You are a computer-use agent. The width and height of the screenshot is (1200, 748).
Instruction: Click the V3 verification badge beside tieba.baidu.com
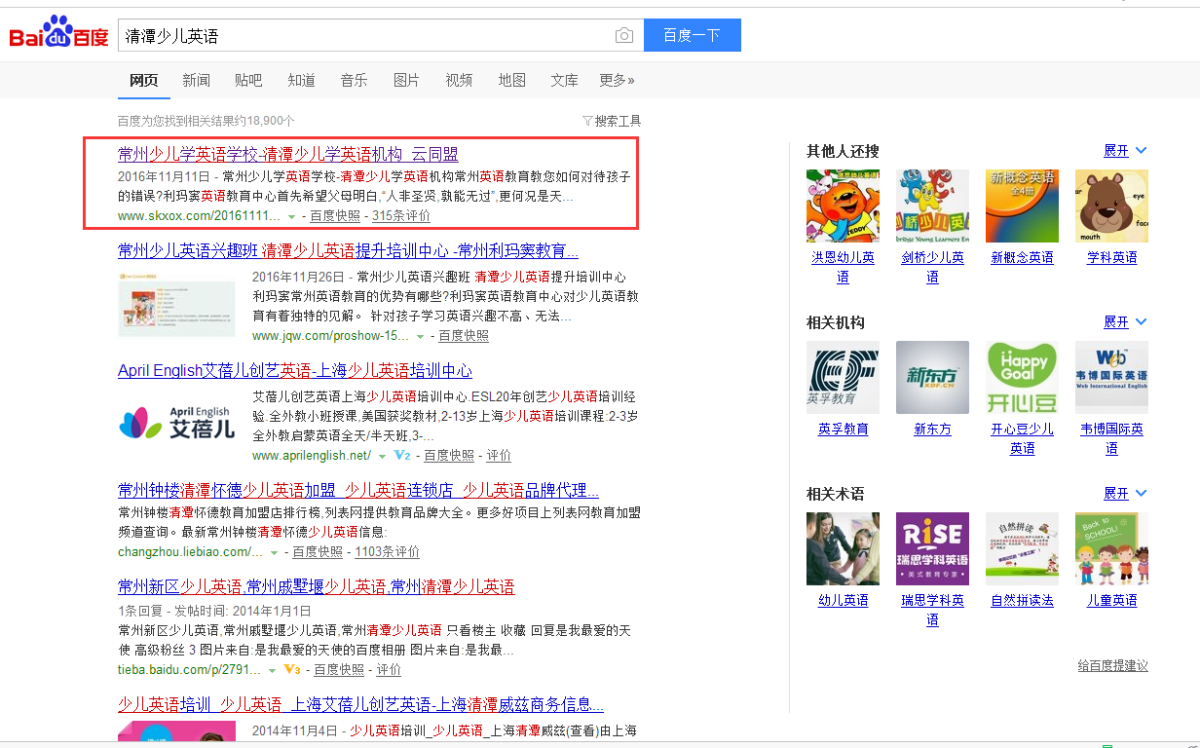290,671
